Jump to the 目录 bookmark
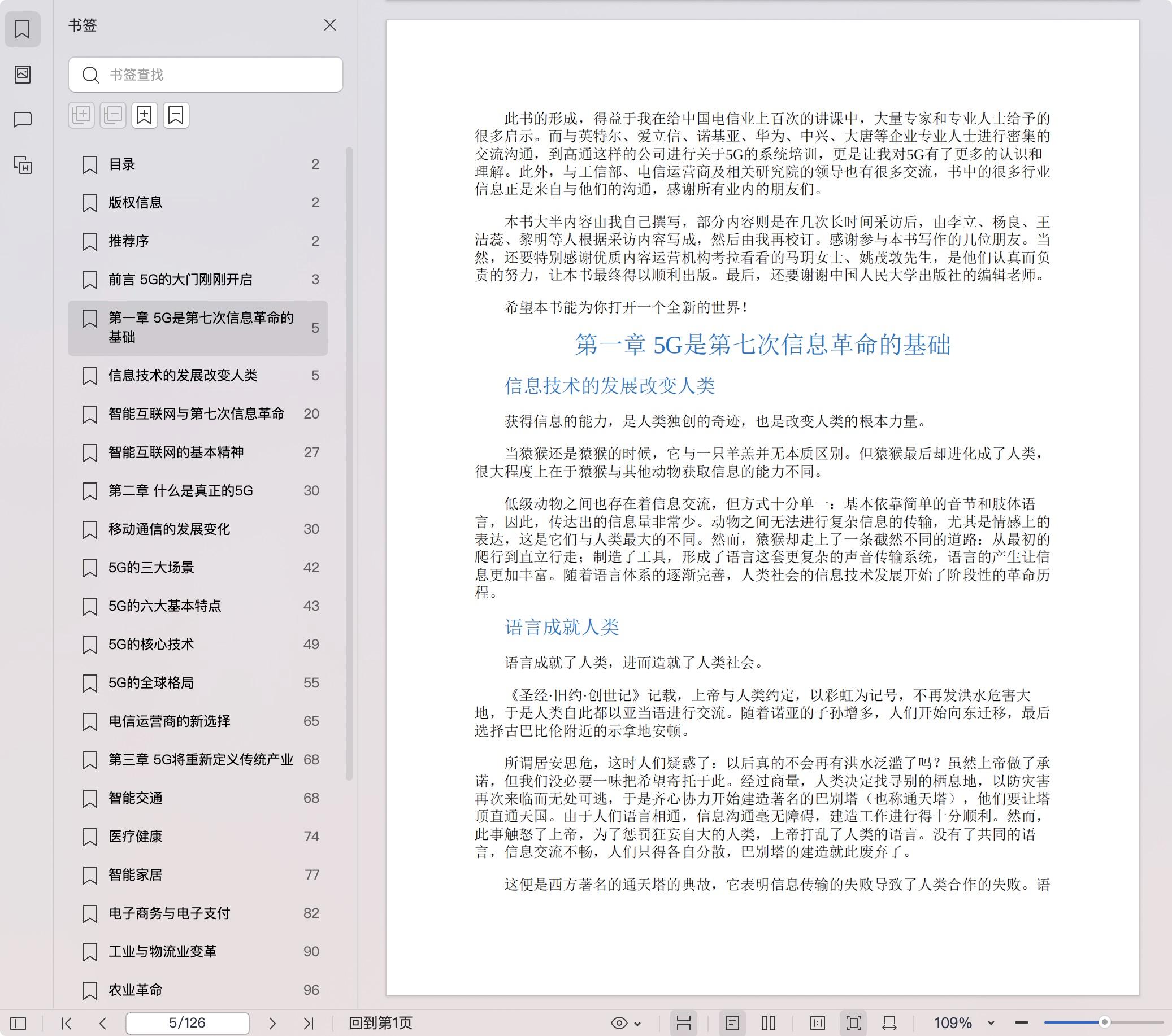Image resolution: width=1172 pixels, height=1036 pixels. pyautogui.click(x=198, y=164)
